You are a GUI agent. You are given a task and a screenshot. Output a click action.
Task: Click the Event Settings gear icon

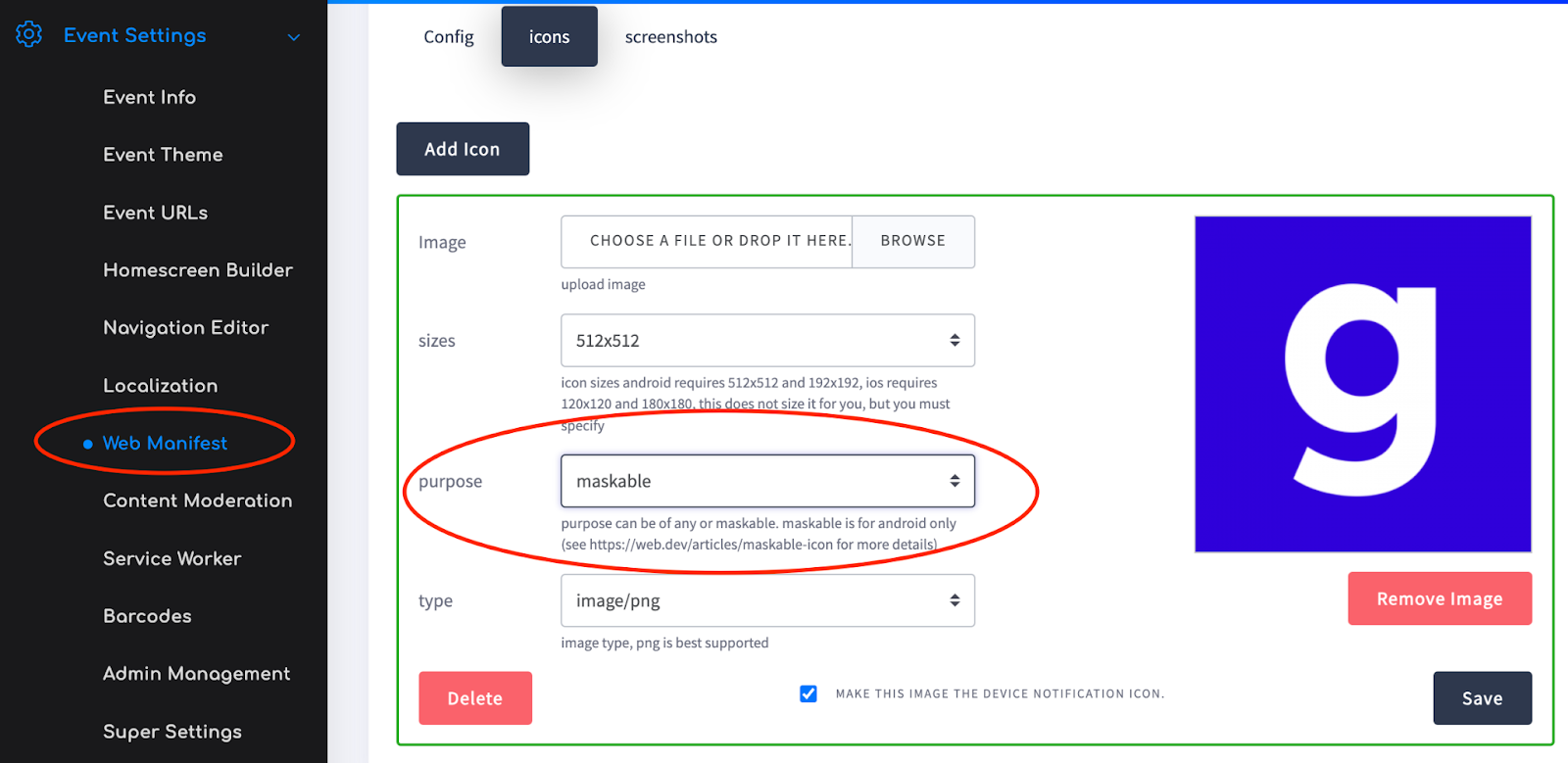[28, 35]
